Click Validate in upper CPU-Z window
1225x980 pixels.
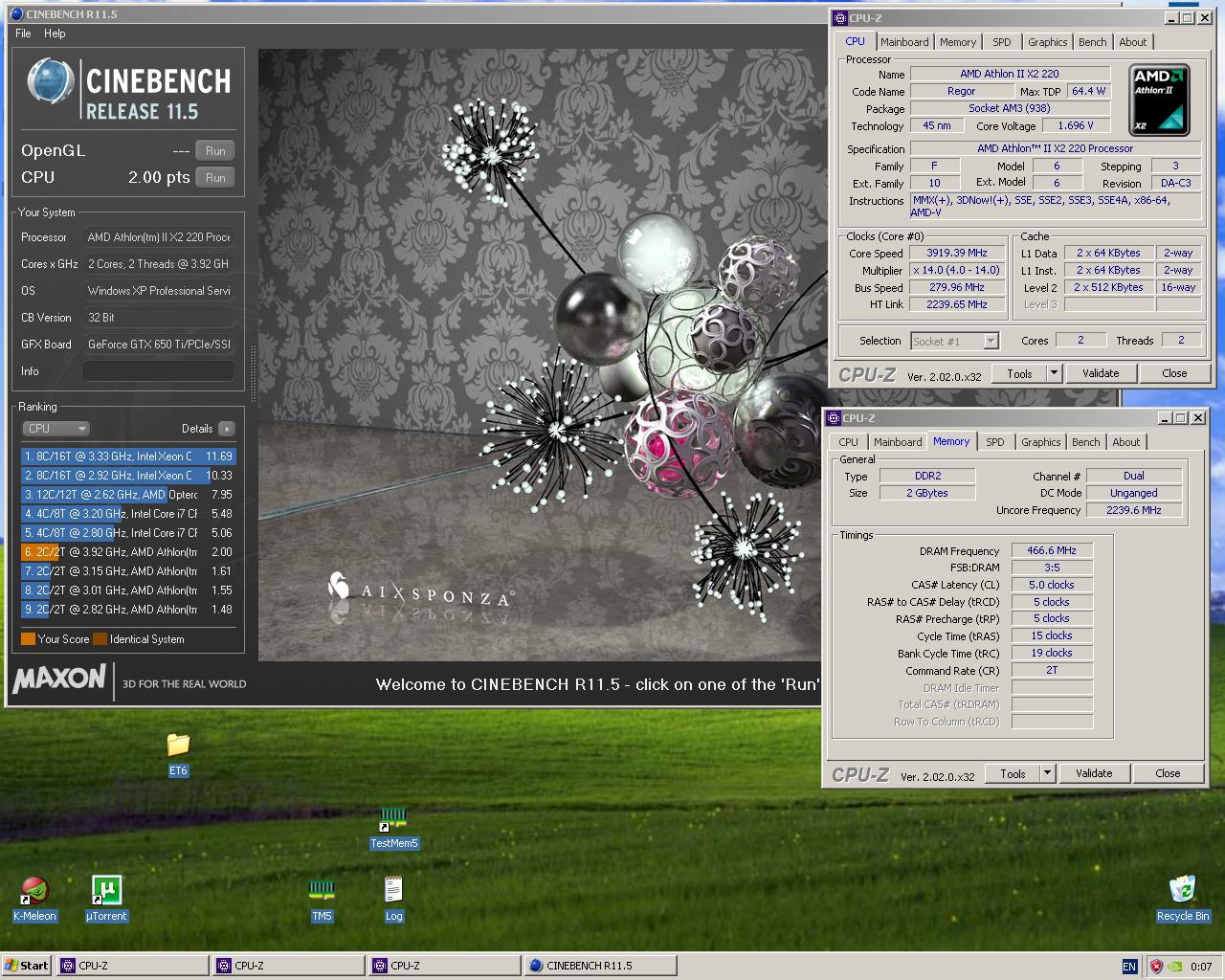pos(1101,374)
